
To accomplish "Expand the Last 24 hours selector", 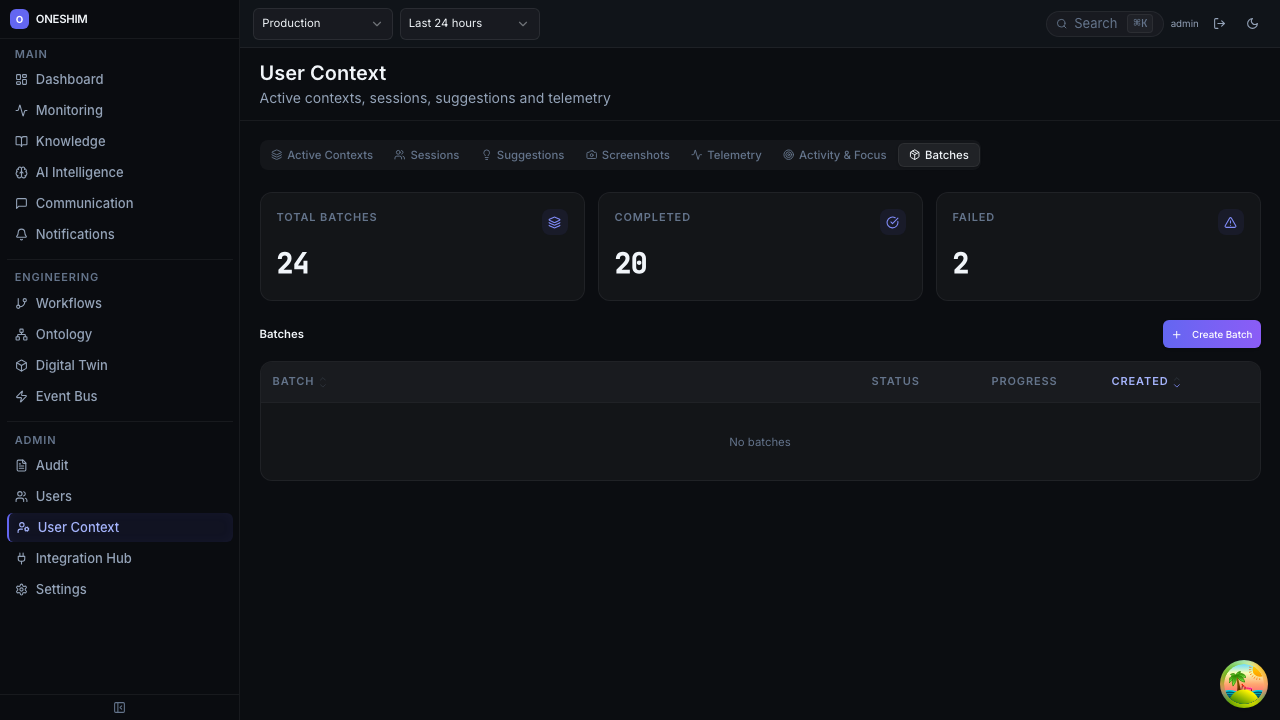I will (x=469, y=23).
